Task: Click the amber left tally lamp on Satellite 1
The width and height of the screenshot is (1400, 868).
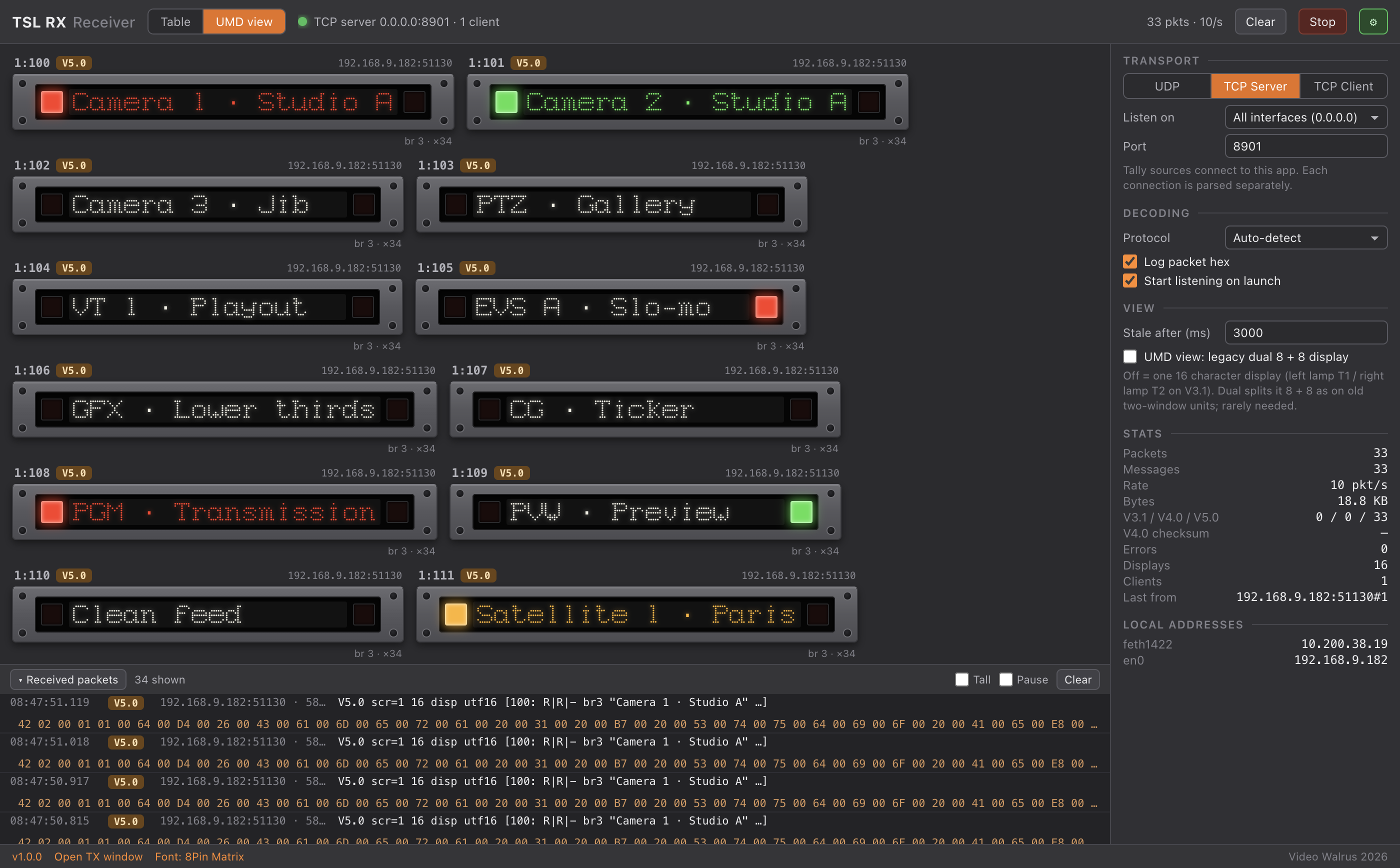Action: pyautogui.click(x=456, y=614)
